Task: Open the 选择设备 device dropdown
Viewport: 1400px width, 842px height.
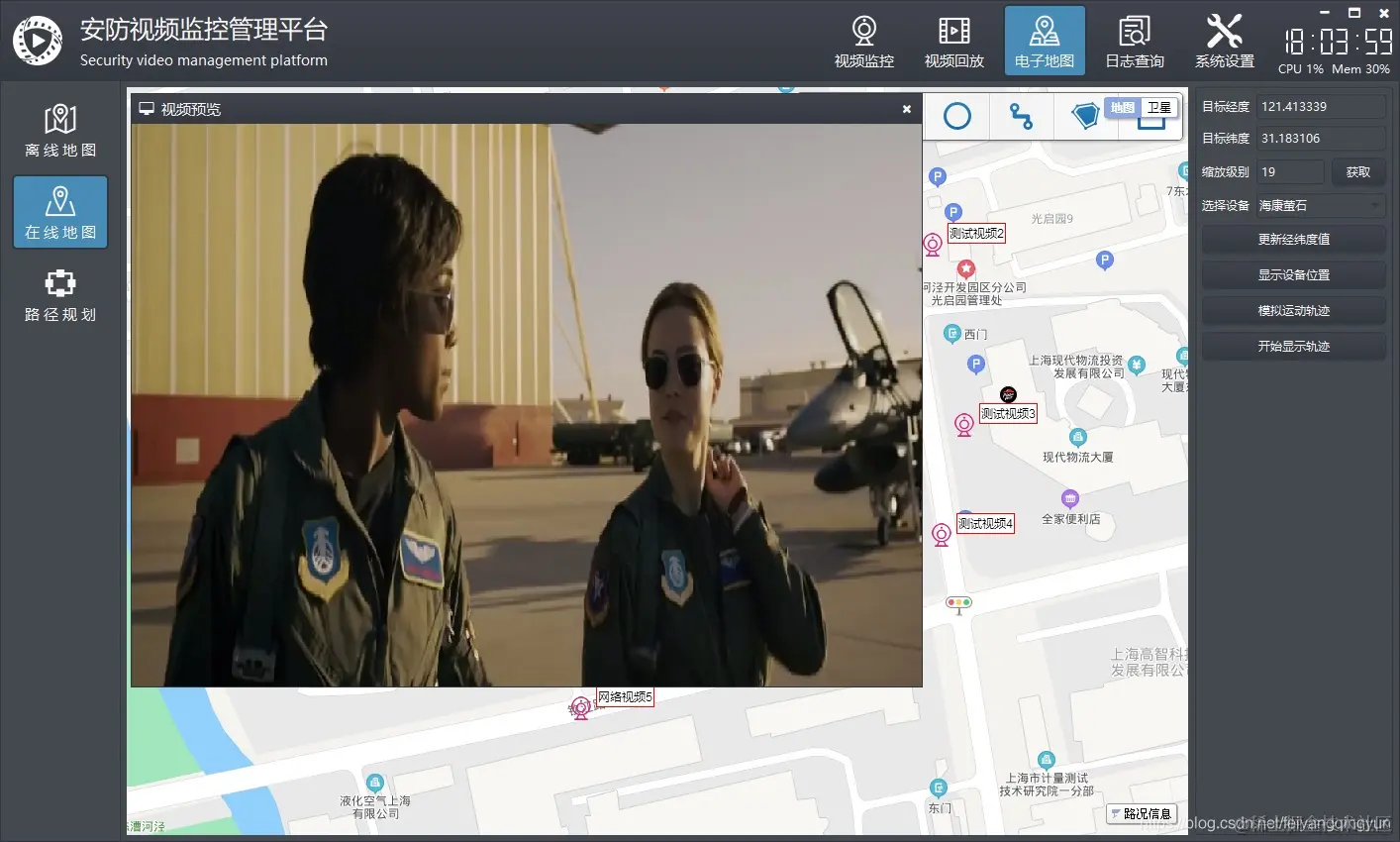Action: click(1321, 205)
